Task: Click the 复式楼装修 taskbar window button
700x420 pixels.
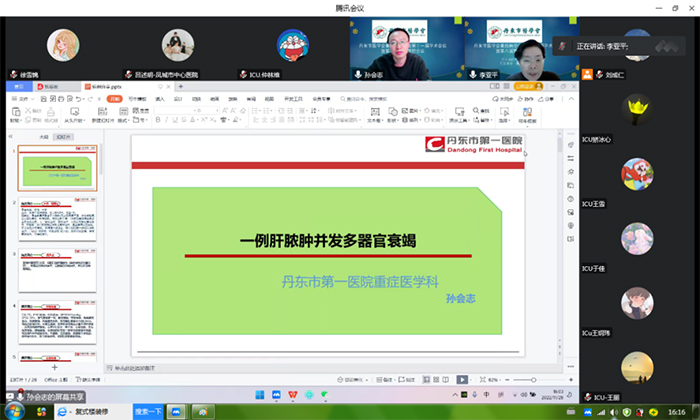Action: (93, 411)
